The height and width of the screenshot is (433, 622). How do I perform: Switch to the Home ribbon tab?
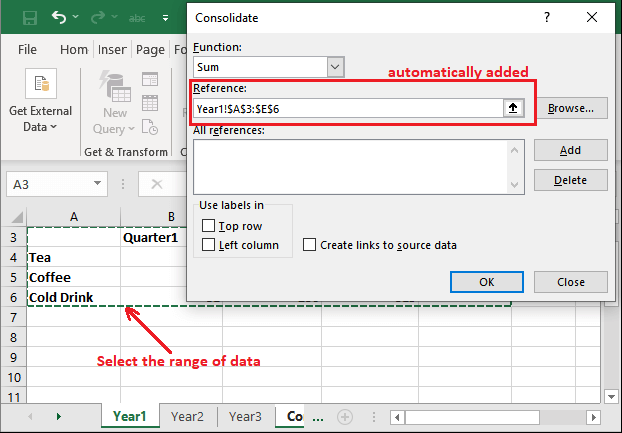tap(74, 50)
